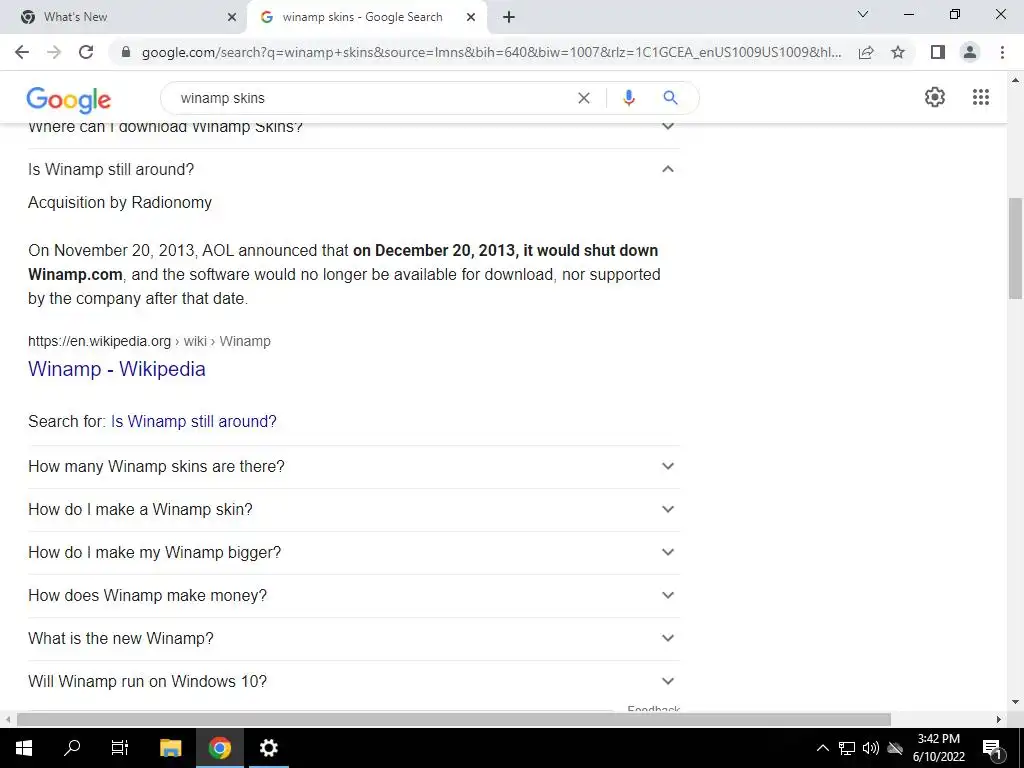Click the vertical scrollbar thumb
Screen dimensions: 1024x768
tap(1015, 248)
